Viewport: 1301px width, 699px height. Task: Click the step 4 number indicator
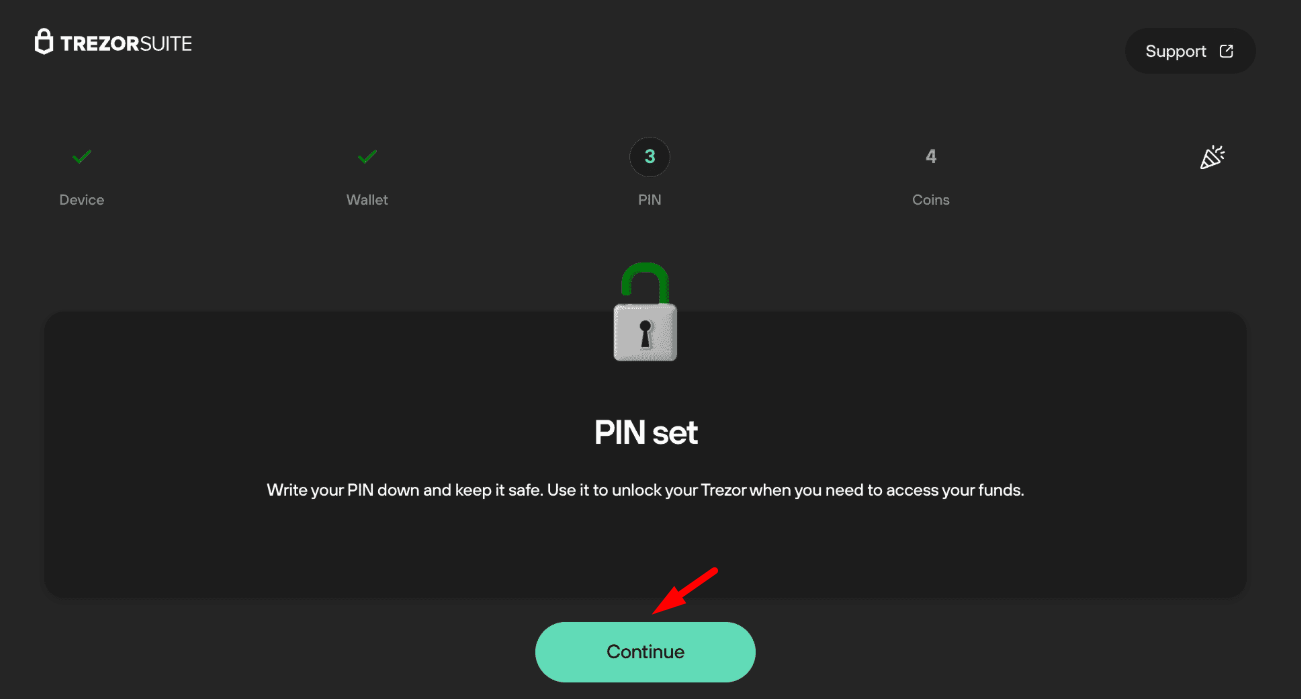pos(931,157)
